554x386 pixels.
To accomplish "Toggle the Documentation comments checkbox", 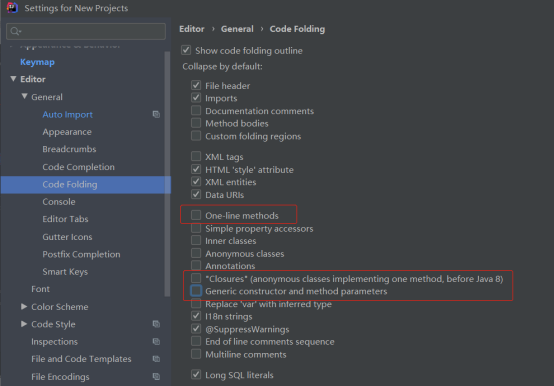I will (x=196, y=111).
